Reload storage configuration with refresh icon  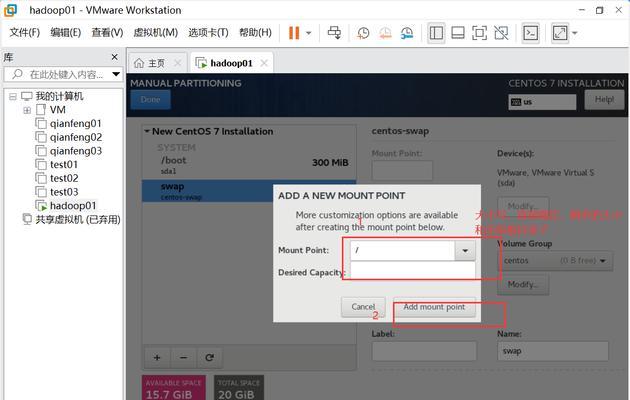209,357
